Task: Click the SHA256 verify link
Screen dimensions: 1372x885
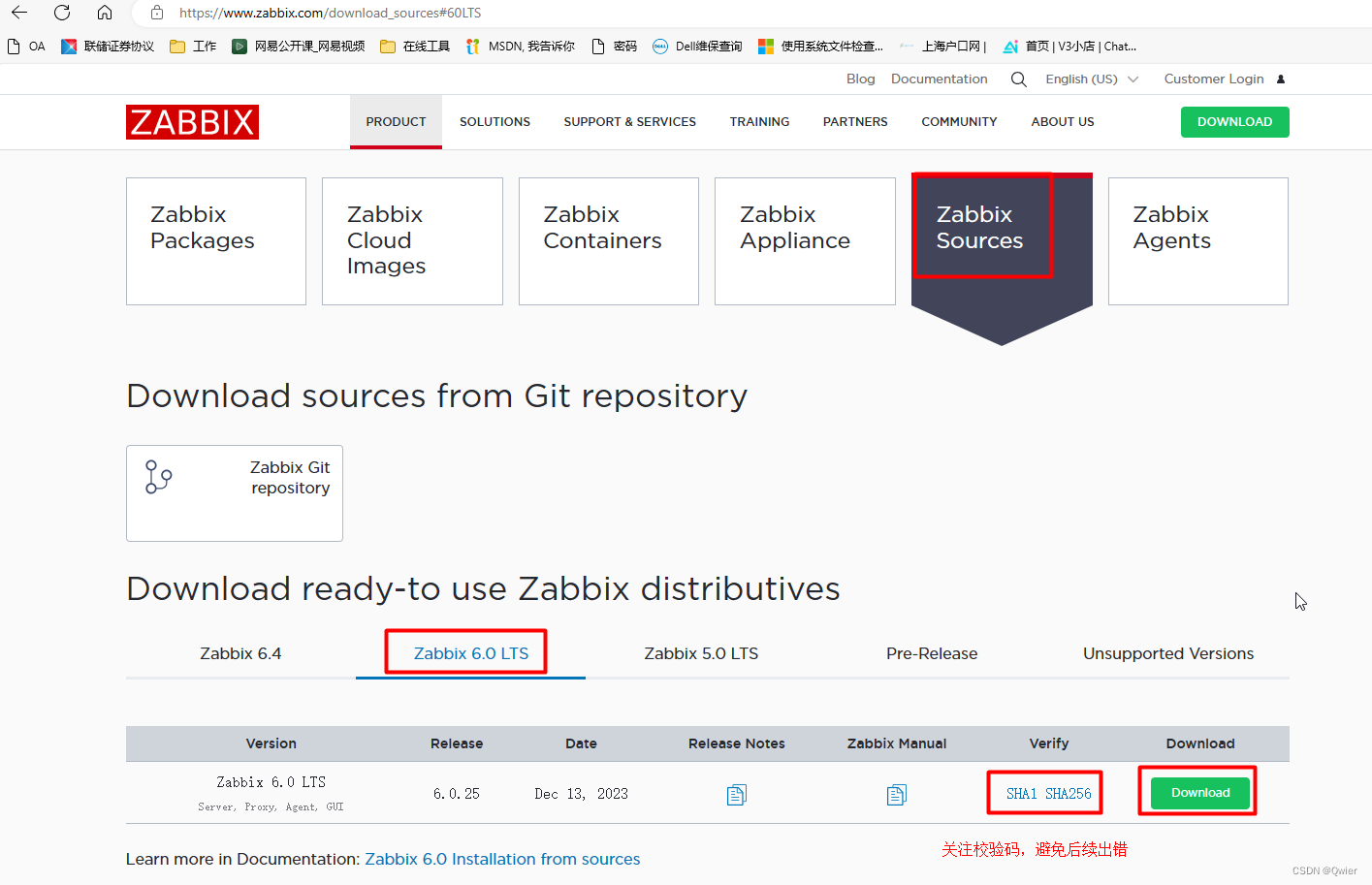Action: click(1069, 794)
